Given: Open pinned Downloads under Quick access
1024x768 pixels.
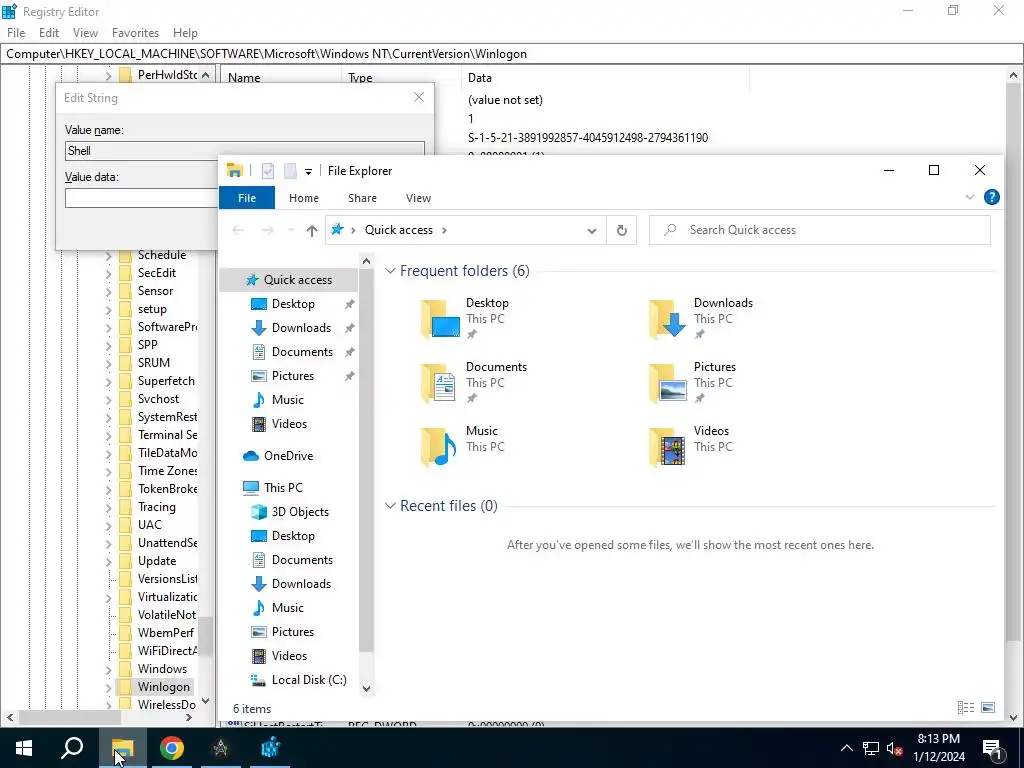Looking at the screenshot, I should (301, 328).
